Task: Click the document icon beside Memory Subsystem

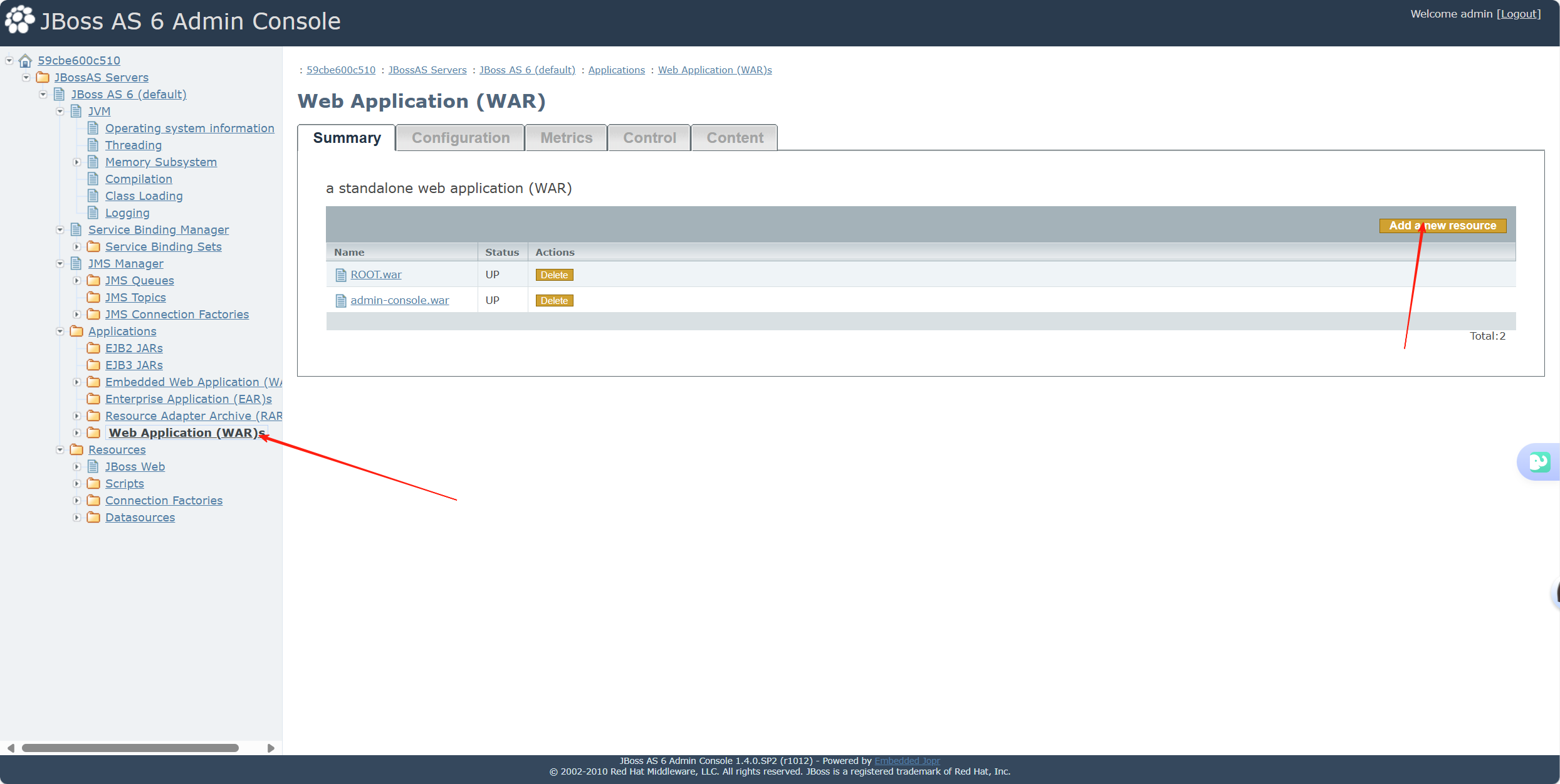Action: click(93, 162)
